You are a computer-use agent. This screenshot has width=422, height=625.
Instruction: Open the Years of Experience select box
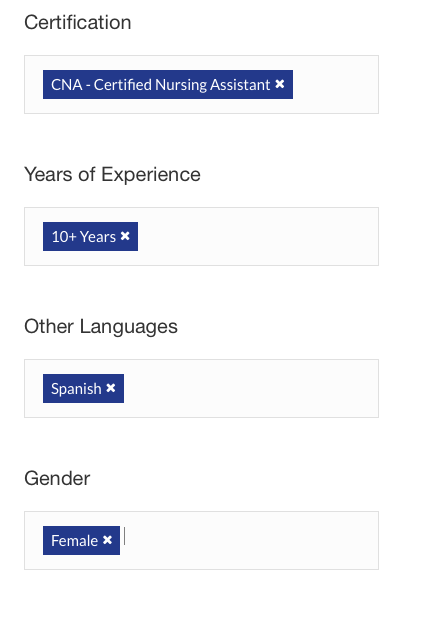click(x=201, y=236)
